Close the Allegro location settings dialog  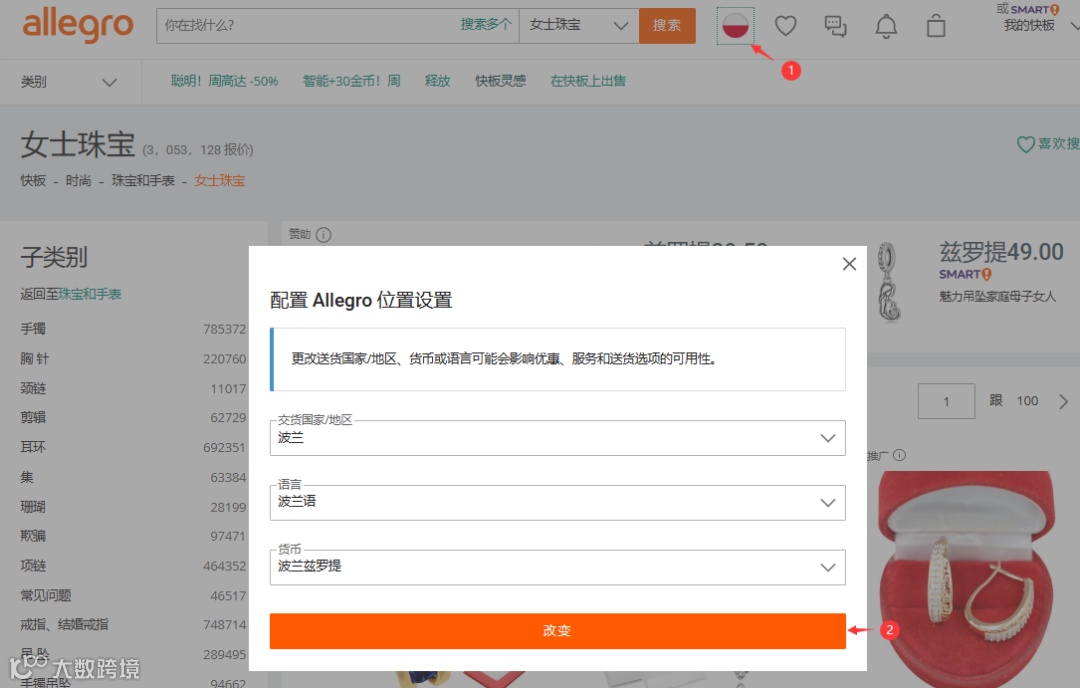coord(849,264)
